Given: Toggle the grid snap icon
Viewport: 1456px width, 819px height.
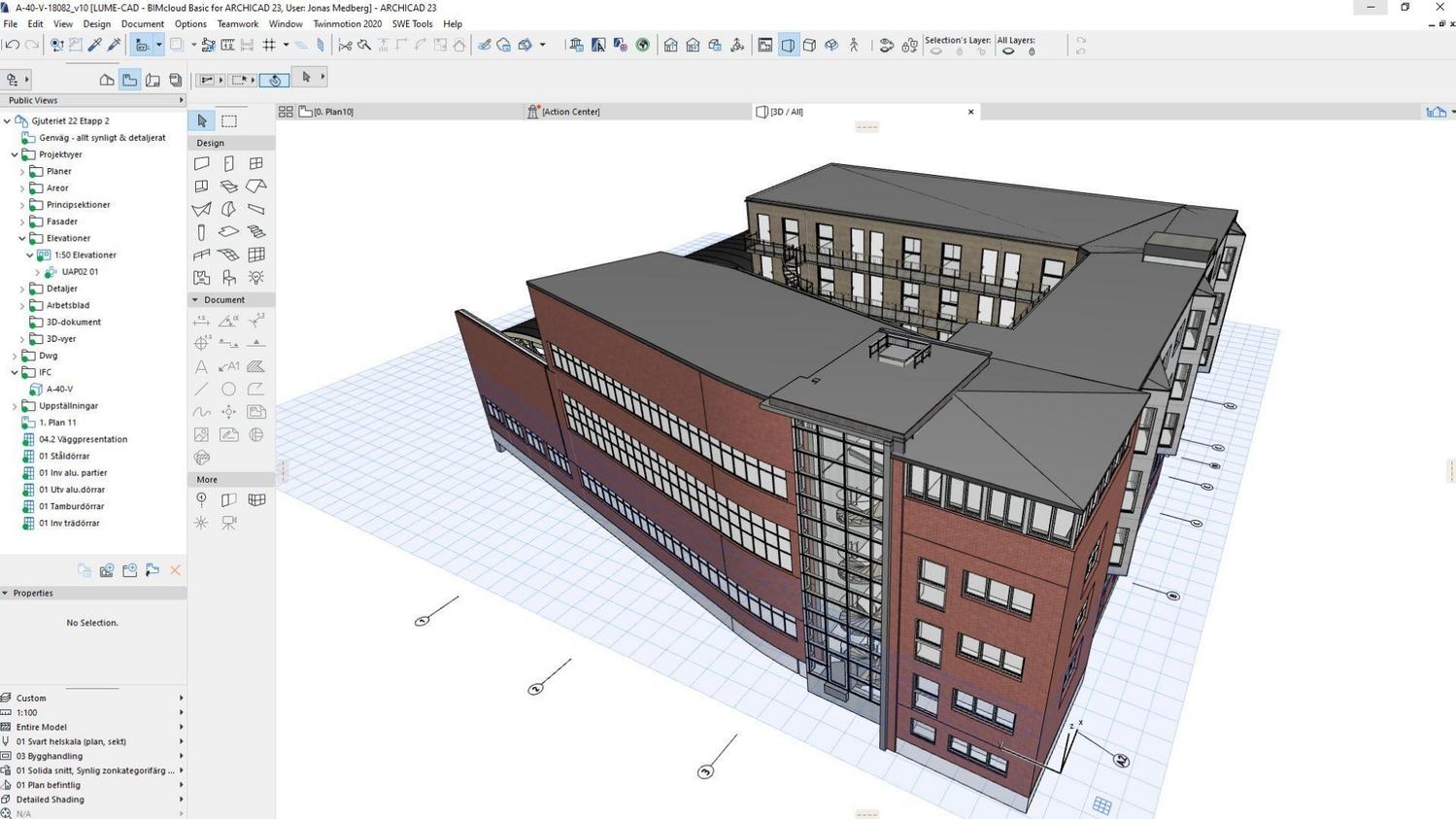Looking at the screenshot, I should click(x=269, y=45).
